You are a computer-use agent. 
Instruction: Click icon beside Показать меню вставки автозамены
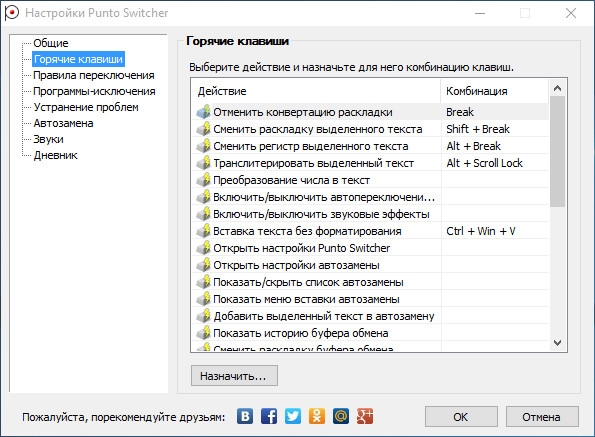[203, 299]
